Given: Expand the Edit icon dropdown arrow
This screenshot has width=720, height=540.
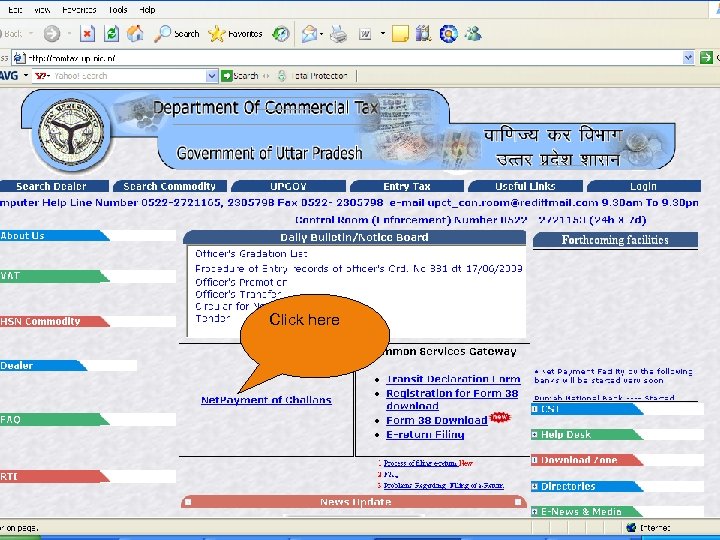Looking at the screenshot, I should pos(382,34).
